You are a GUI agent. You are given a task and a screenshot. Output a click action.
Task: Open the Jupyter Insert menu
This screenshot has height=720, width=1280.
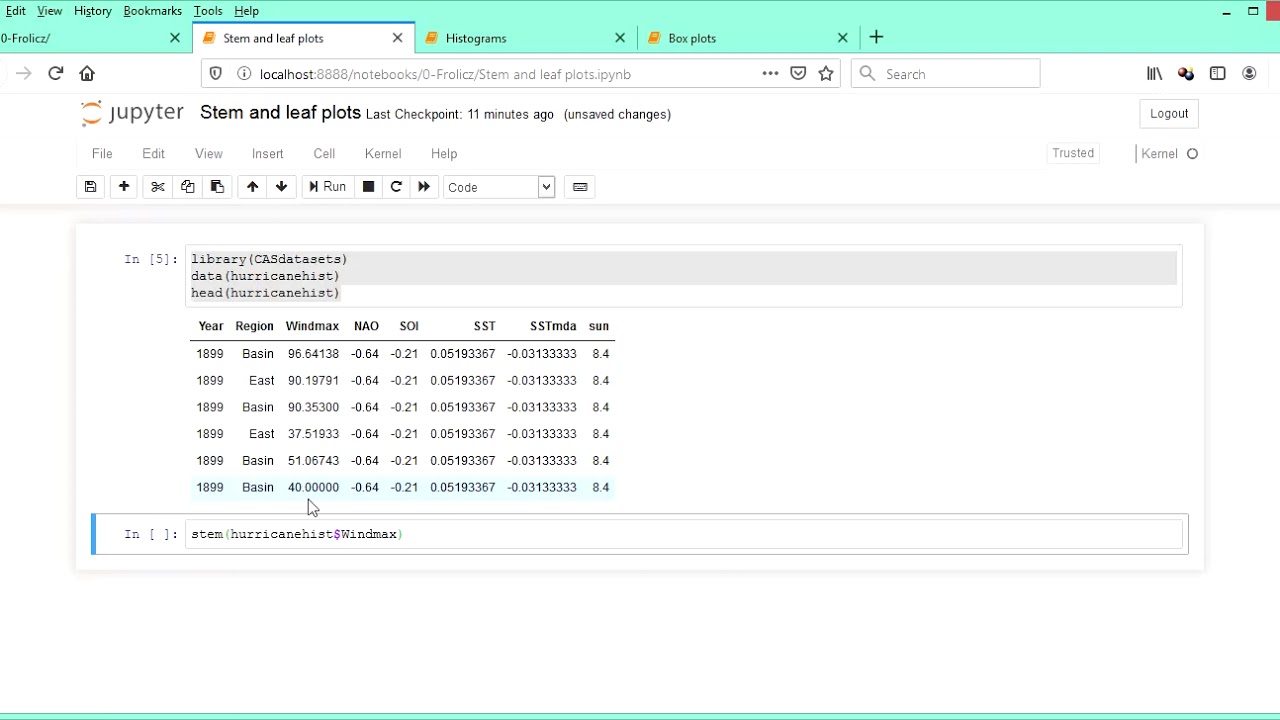tap(267, 154)
